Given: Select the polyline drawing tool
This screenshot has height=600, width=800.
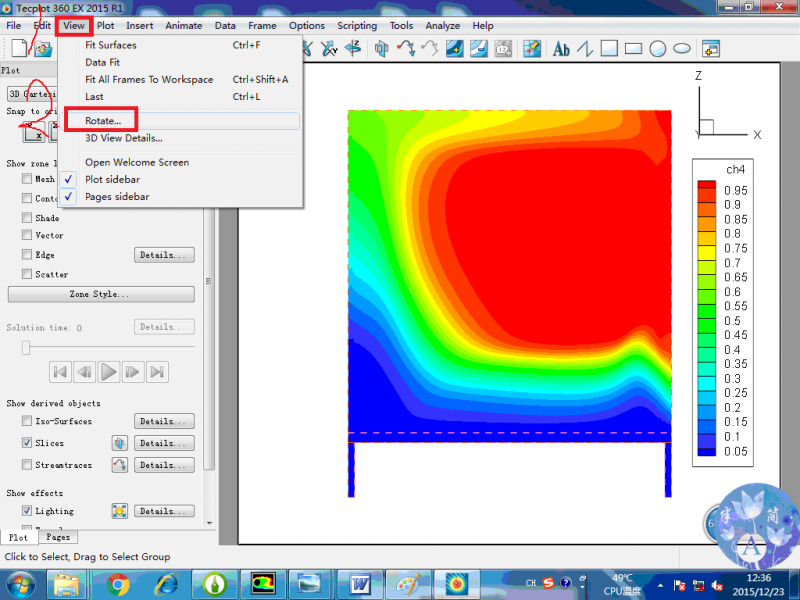Looking at the screenshot, I should click(585, 49).
